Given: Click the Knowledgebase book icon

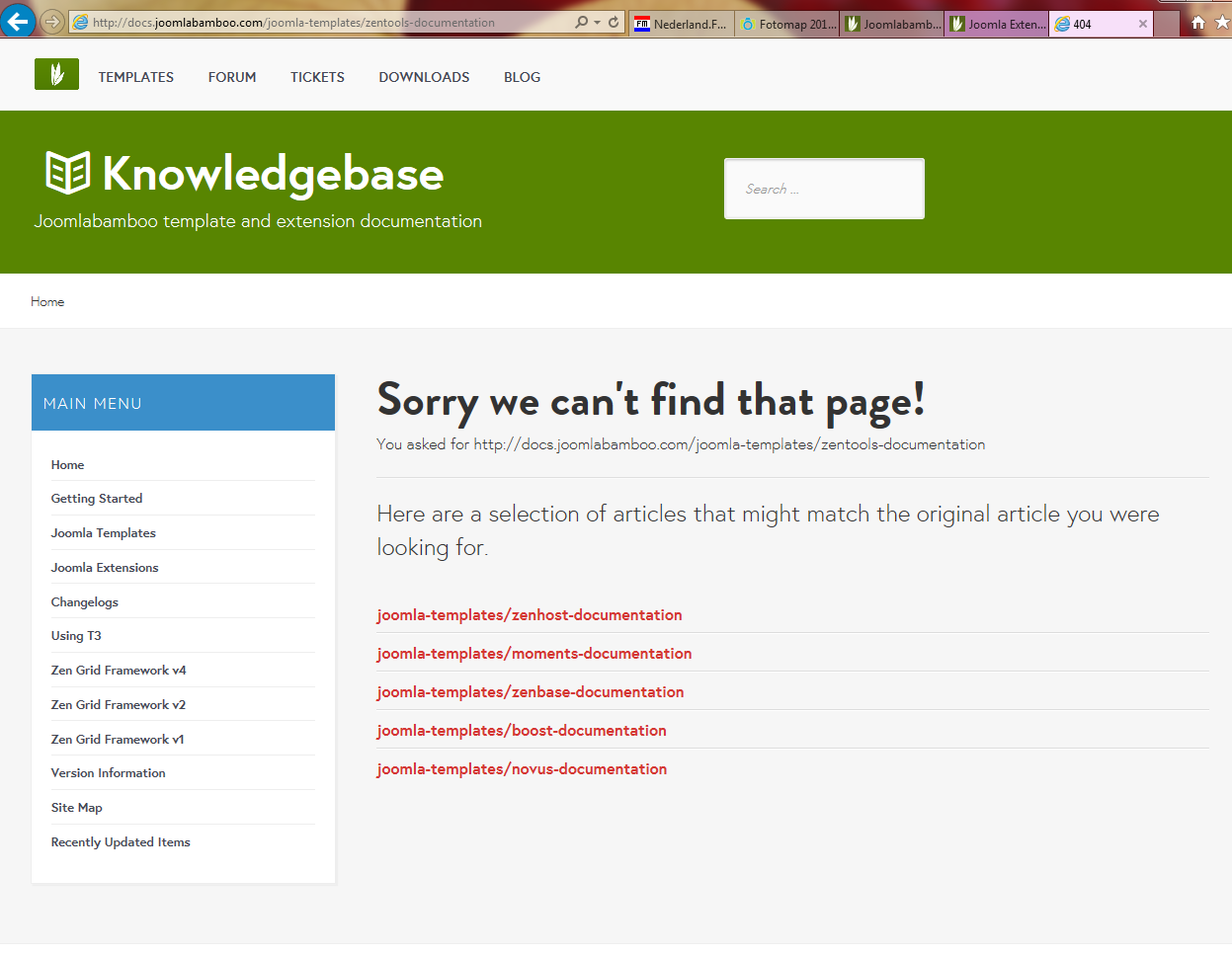Looking at the screenshot, I should (68, 173).
